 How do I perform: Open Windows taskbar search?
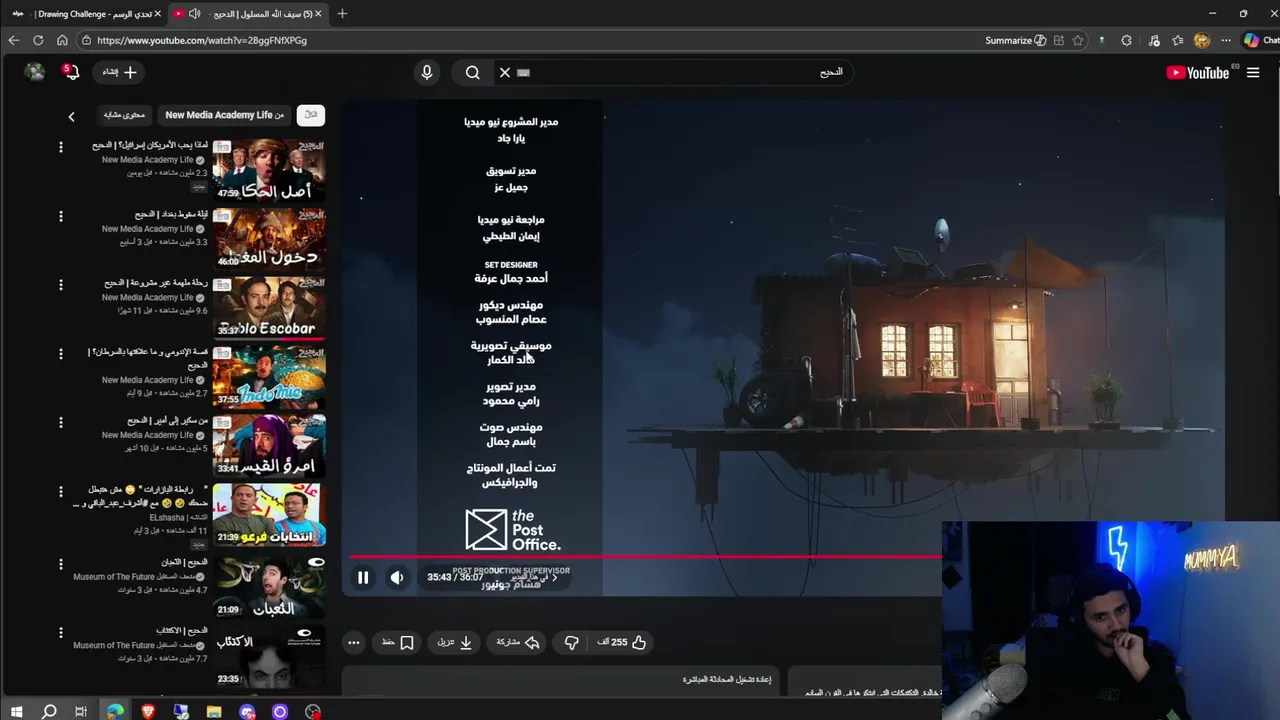click(x=49, y=711)
